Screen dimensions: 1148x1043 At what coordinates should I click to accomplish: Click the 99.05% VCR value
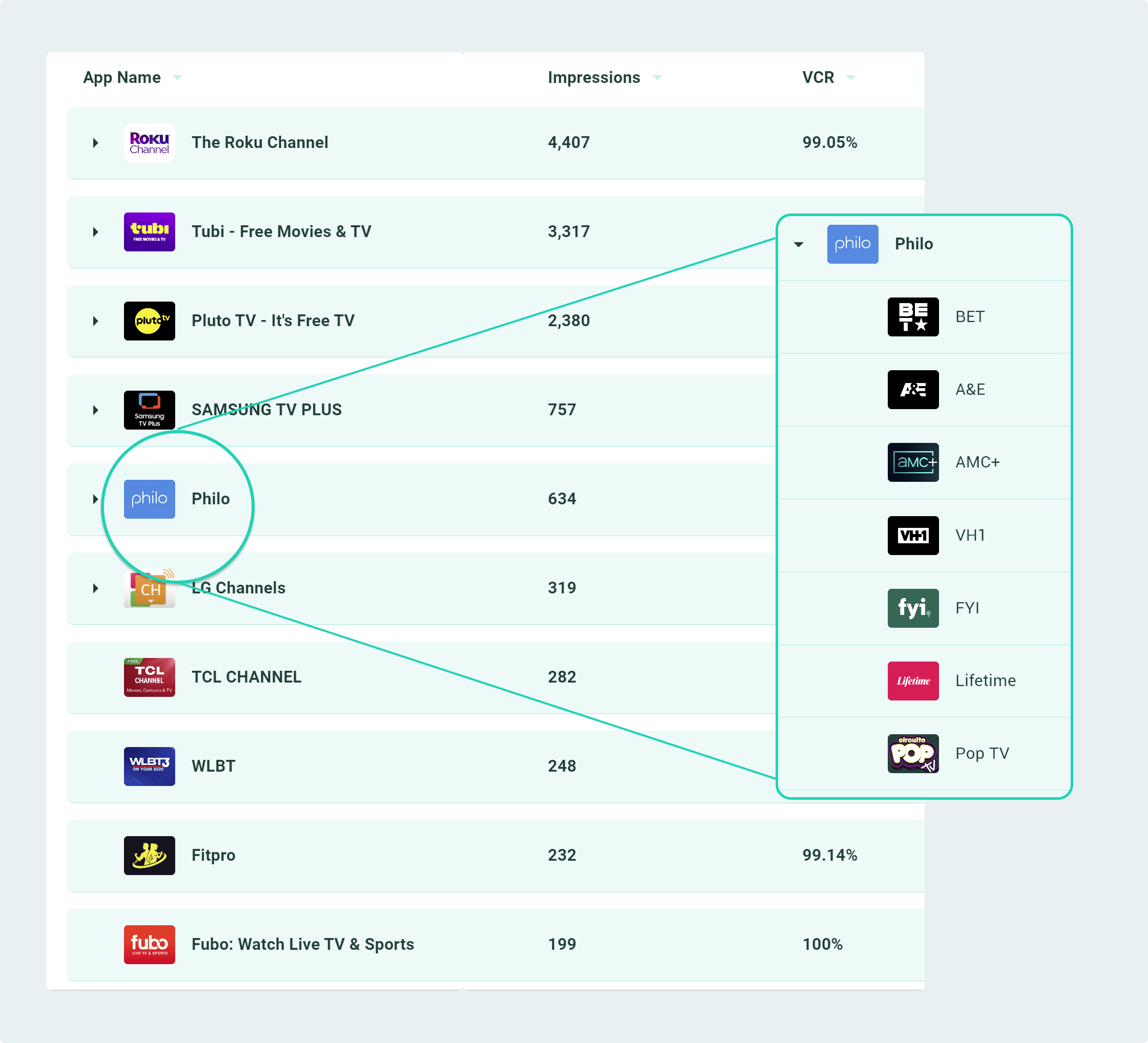click(x=830, y=142)
